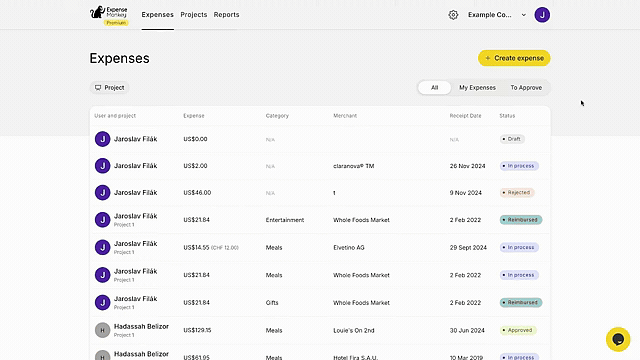Image resolution: width=640 pixels, height=360 pixels.
Task: Click Reimbursed badge in Gifts row
Action: [x=521, y=302]
